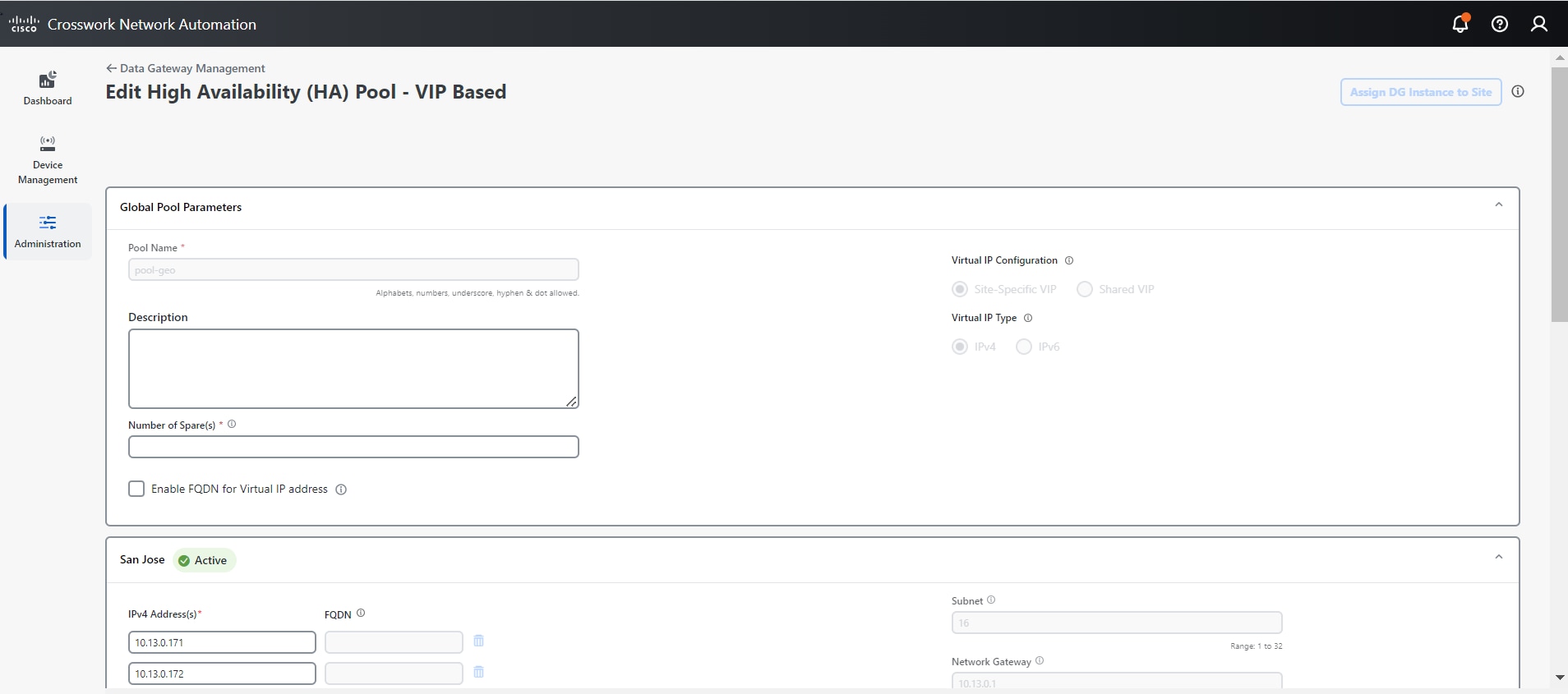Open the Dashboard sidebar icon
Image resolution: width=1568 pixels, height=694 pixels.
(48, 88)
